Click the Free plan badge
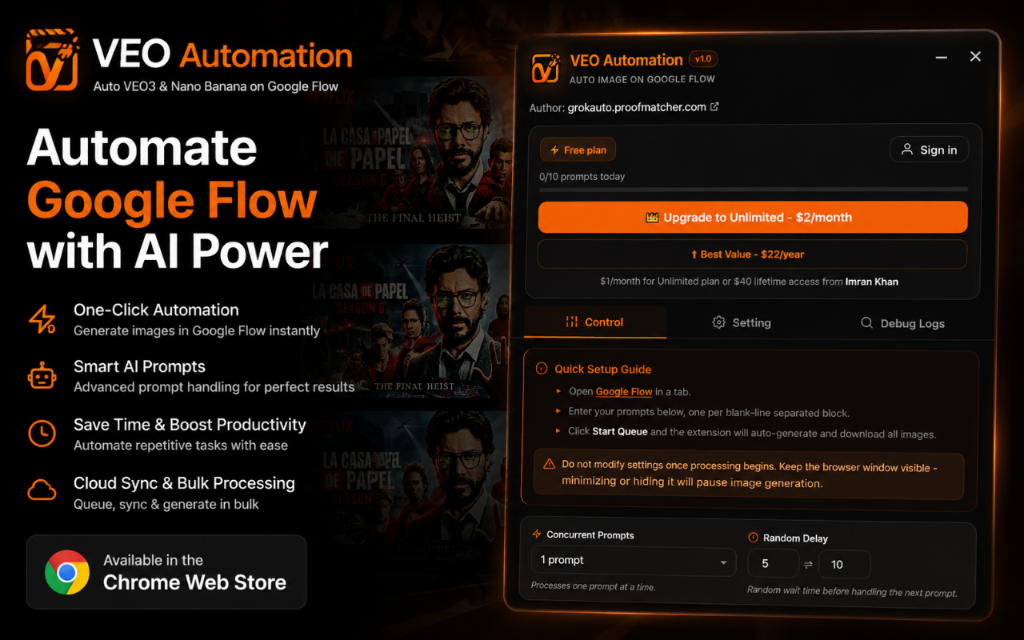 point(577,150)
